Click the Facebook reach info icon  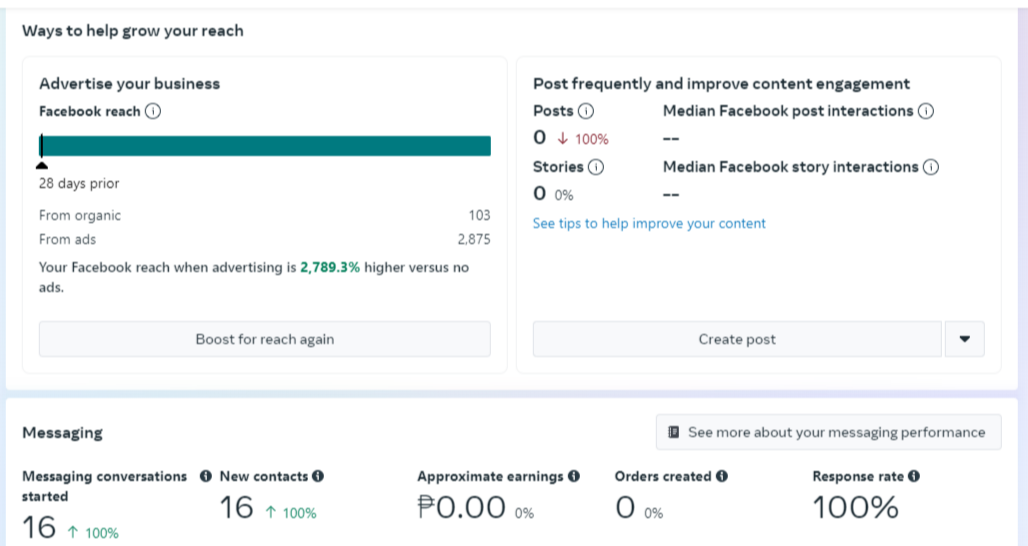pos(152,112)
